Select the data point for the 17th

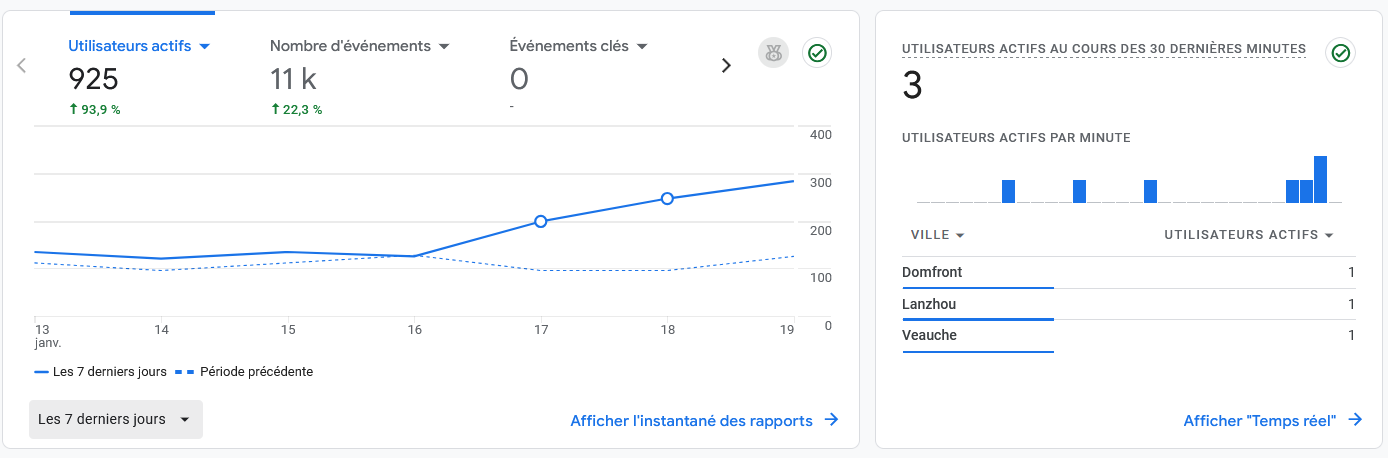(x=541, y=221)
